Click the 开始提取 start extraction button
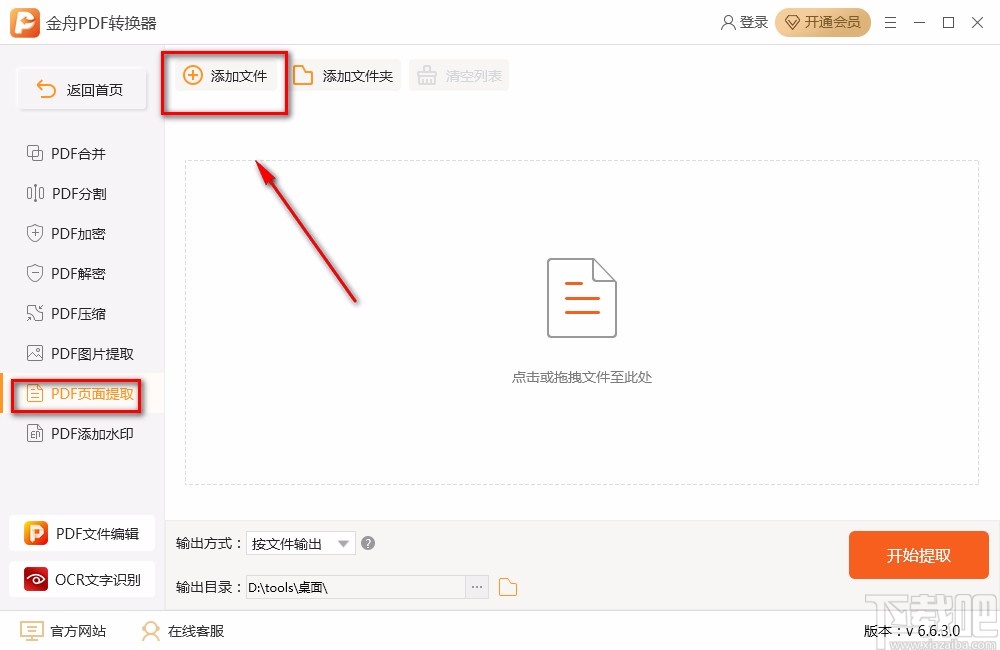This screenshot has width=1000, height=650. click(918, 555)
